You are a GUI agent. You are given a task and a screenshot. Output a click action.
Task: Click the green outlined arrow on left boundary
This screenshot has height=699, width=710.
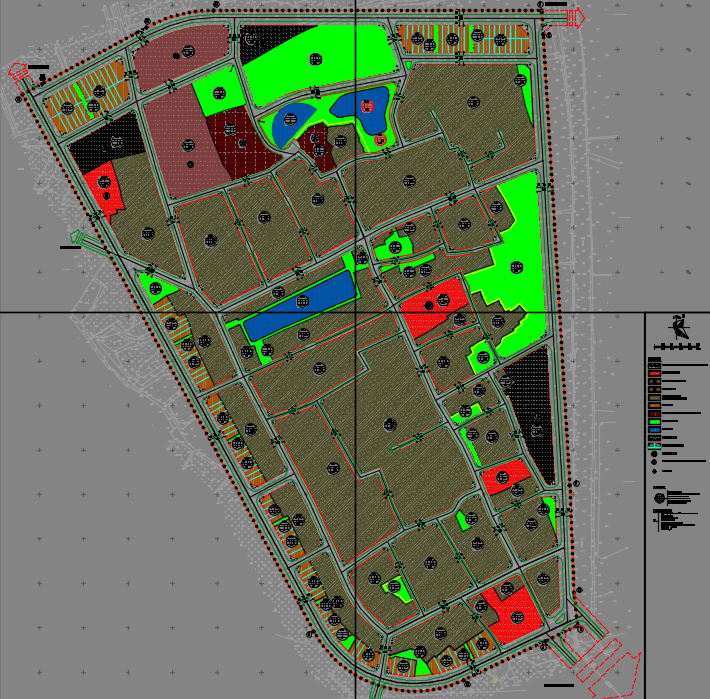click(76, 238)
